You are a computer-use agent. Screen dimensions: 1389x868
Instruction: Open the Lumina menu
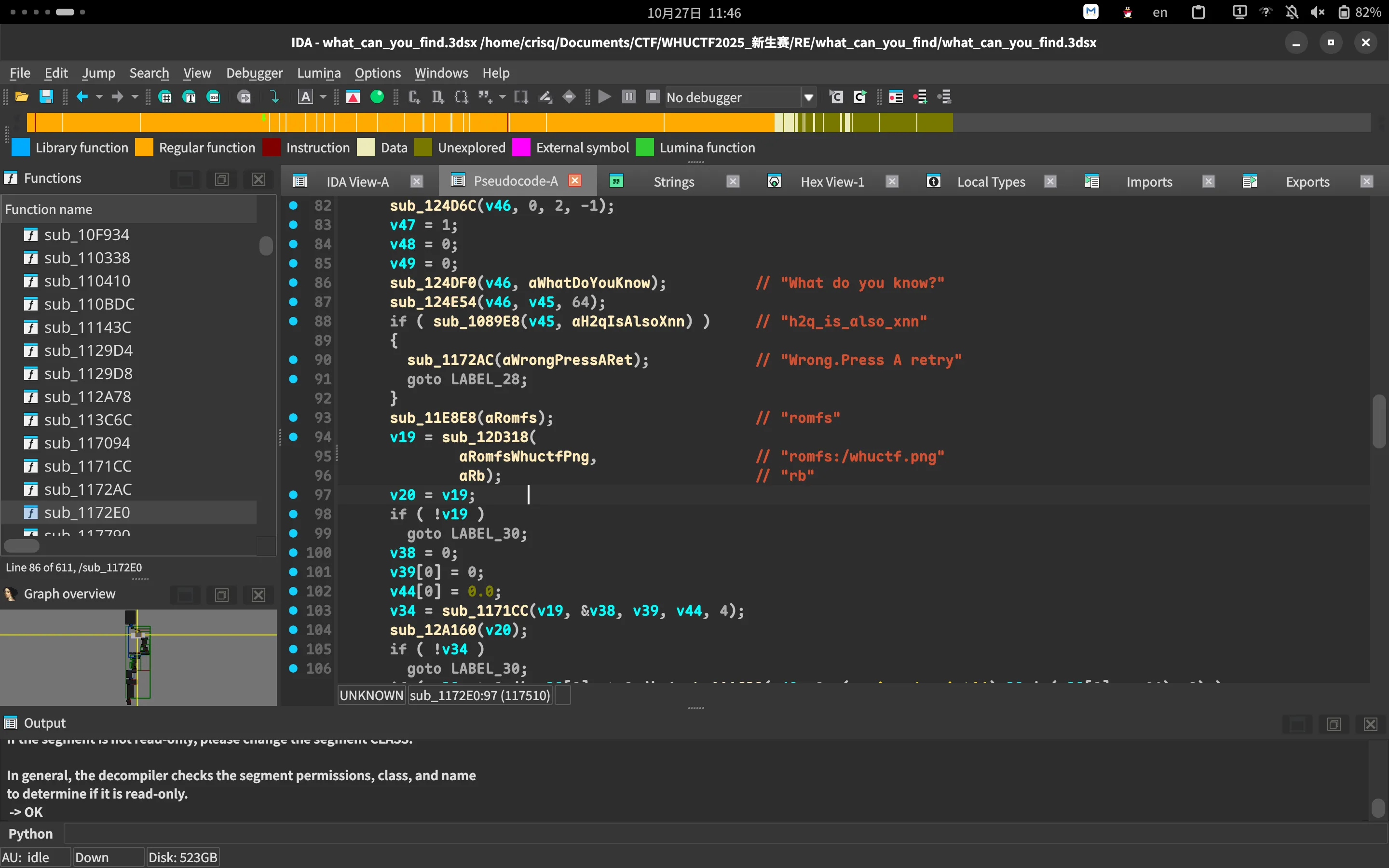[x=318, y=73]
